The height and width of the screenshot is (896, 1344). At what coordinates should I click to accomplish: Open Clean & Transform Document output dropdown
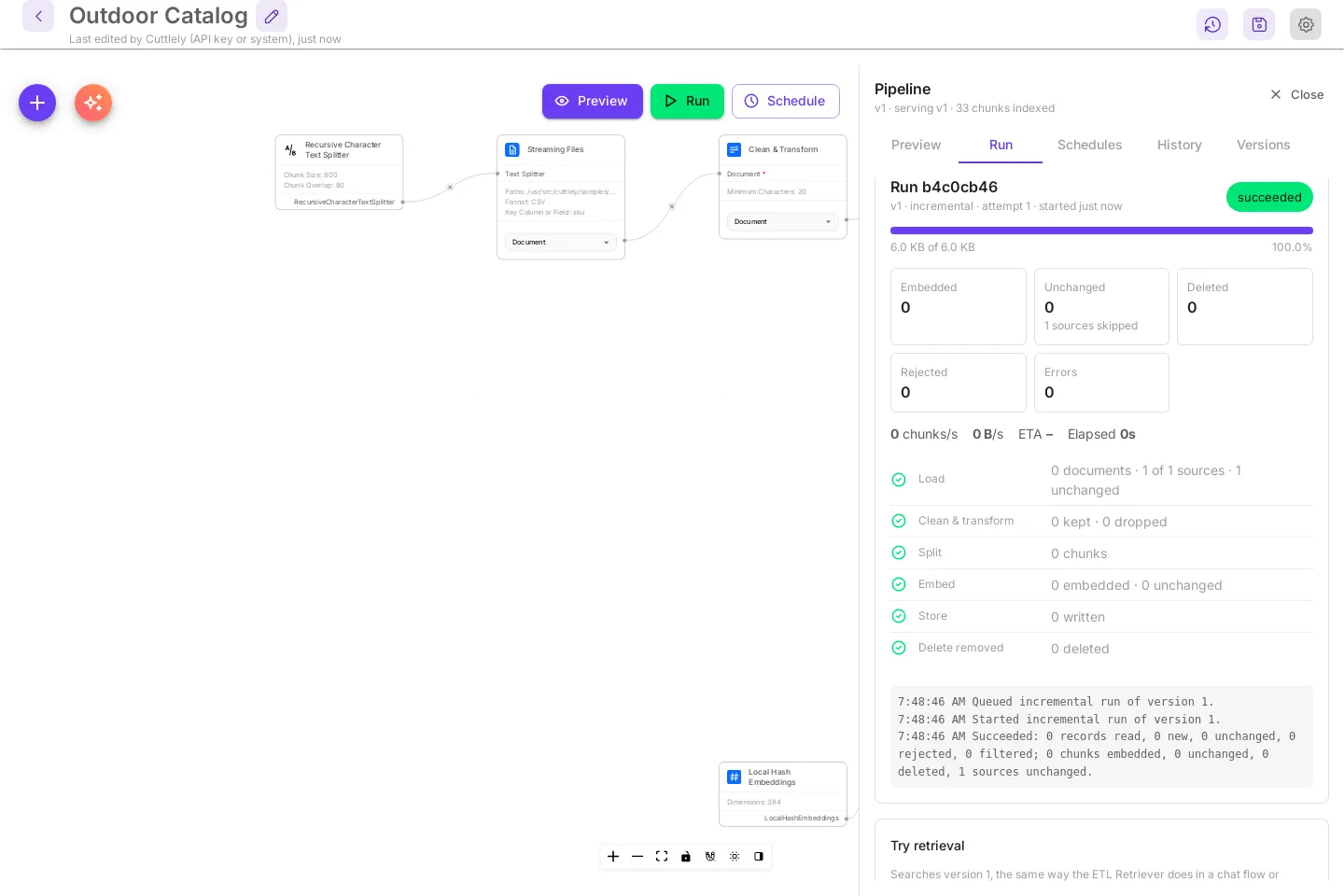point(783,221)
